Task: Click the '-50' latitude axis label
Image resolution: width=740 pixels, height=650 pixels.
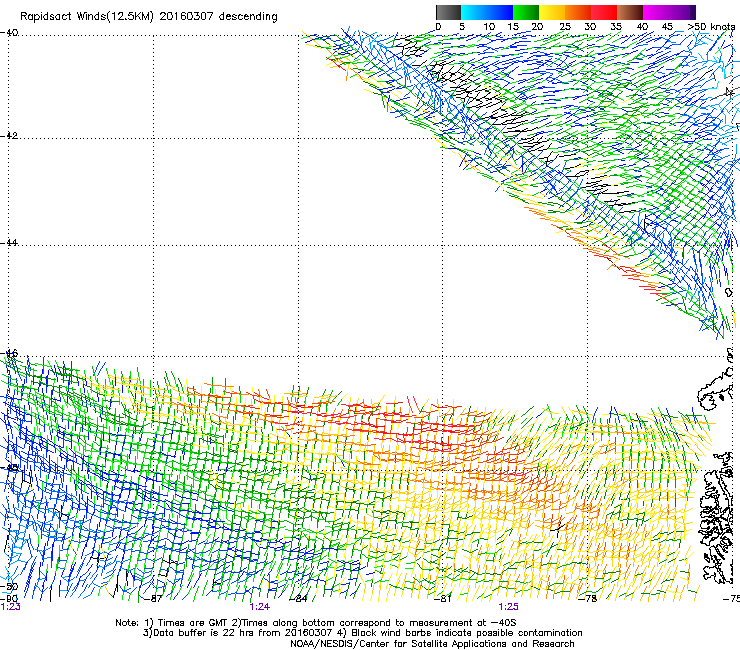Action: click(x=9, y=587)
